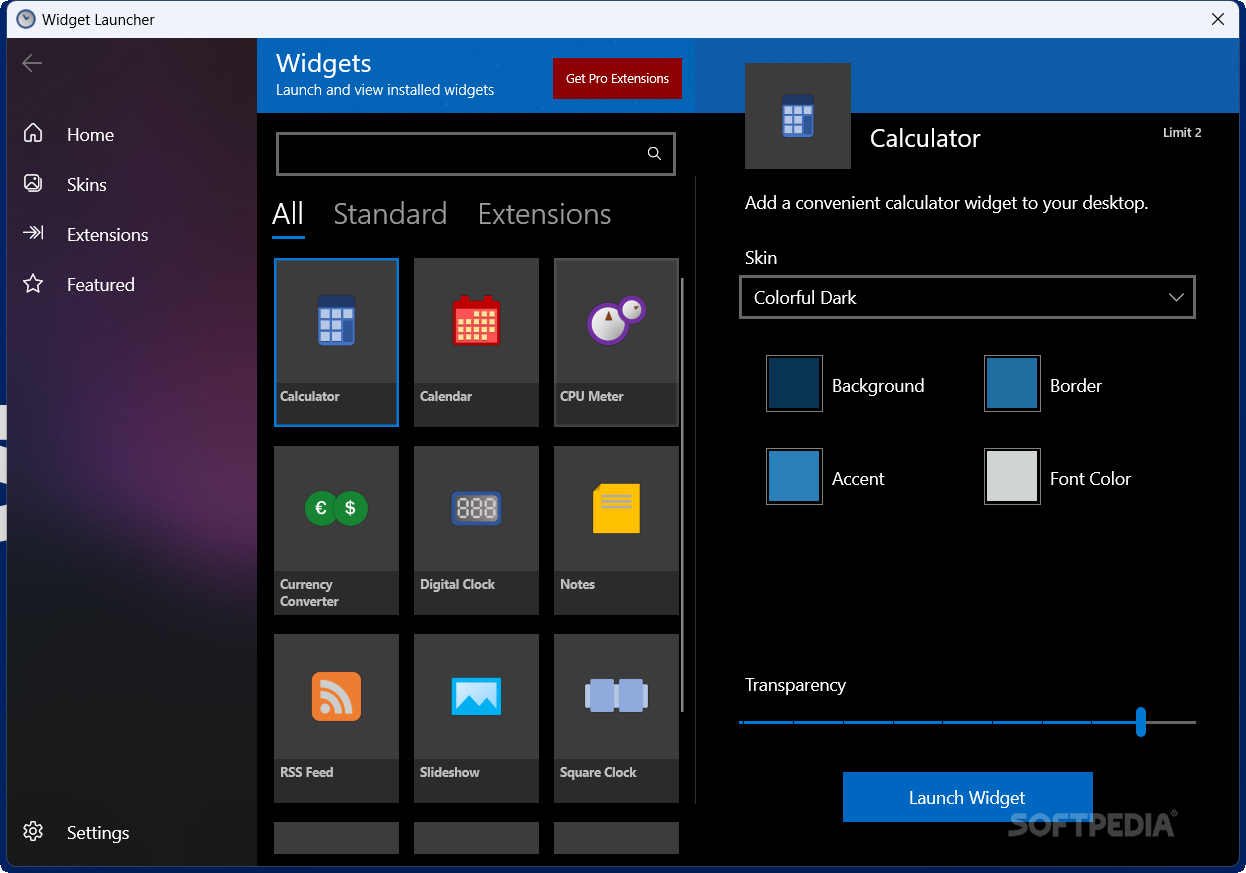The width and height of the screenshot is (1246, 873).
Task: Click the Settings gear icon
Action: coord(33,832)
